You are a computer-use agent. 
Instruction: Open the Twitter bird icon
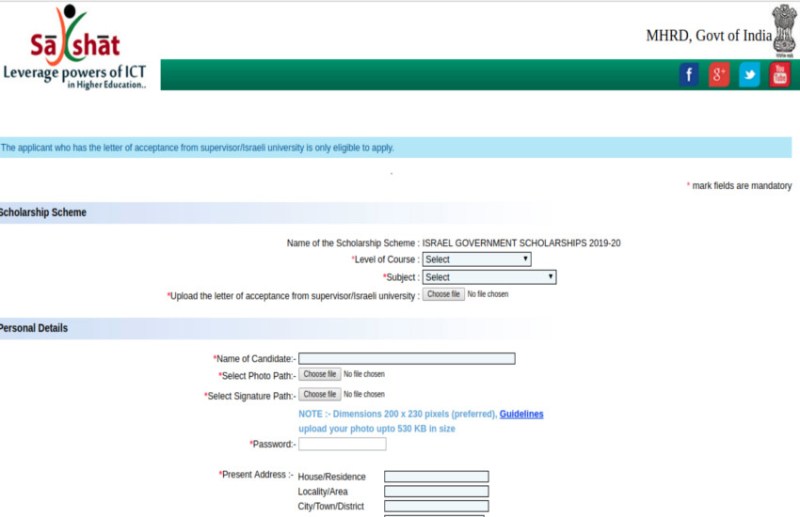(749, 75)
